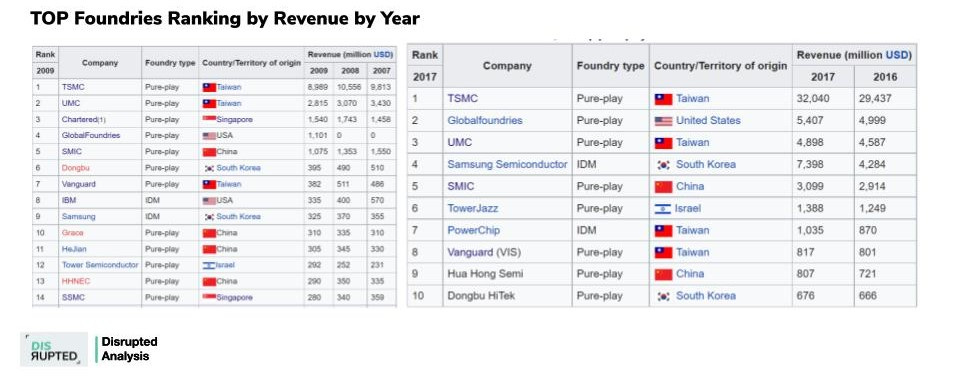This screenshot has height=378, width=960.
Task: Follow the South Korea link in the Dongbu HiTek row
Action: 706,296
